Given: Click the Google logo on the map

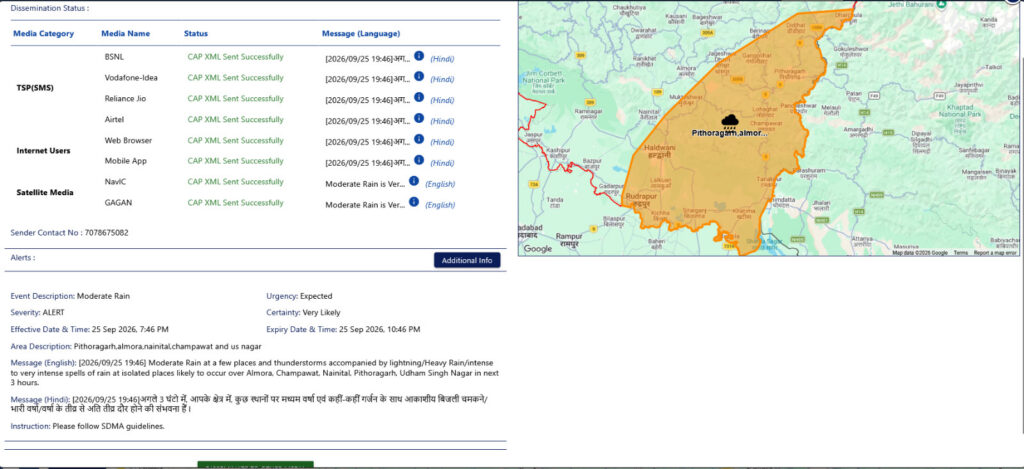Looking at the screenshot, I should pos(537,249).
